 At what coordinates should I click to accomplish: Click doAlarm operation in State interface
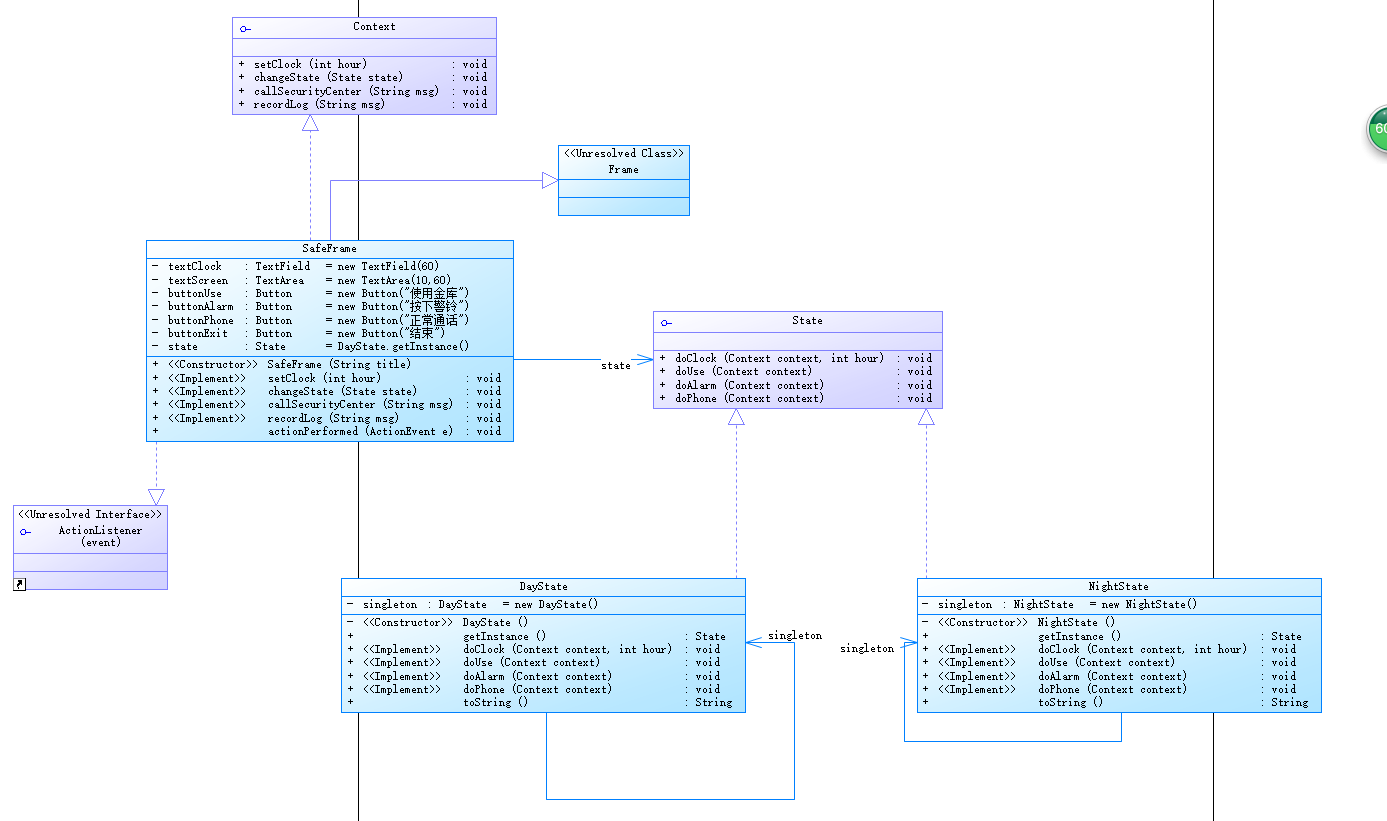click(796, 385)
